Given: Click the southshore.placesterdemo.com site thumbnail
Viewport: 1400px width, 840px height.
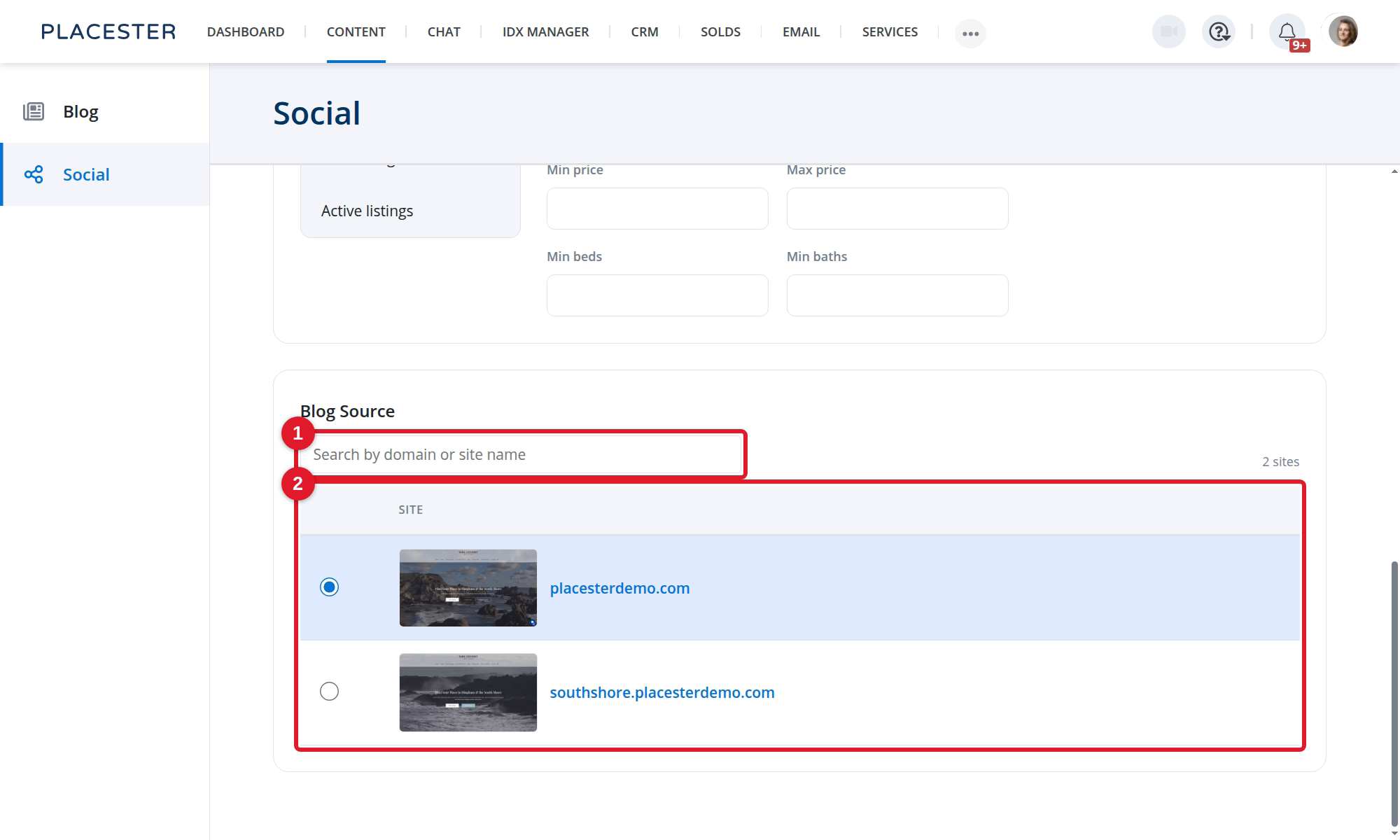Looking at the screenshot, I should click(468, 692).
